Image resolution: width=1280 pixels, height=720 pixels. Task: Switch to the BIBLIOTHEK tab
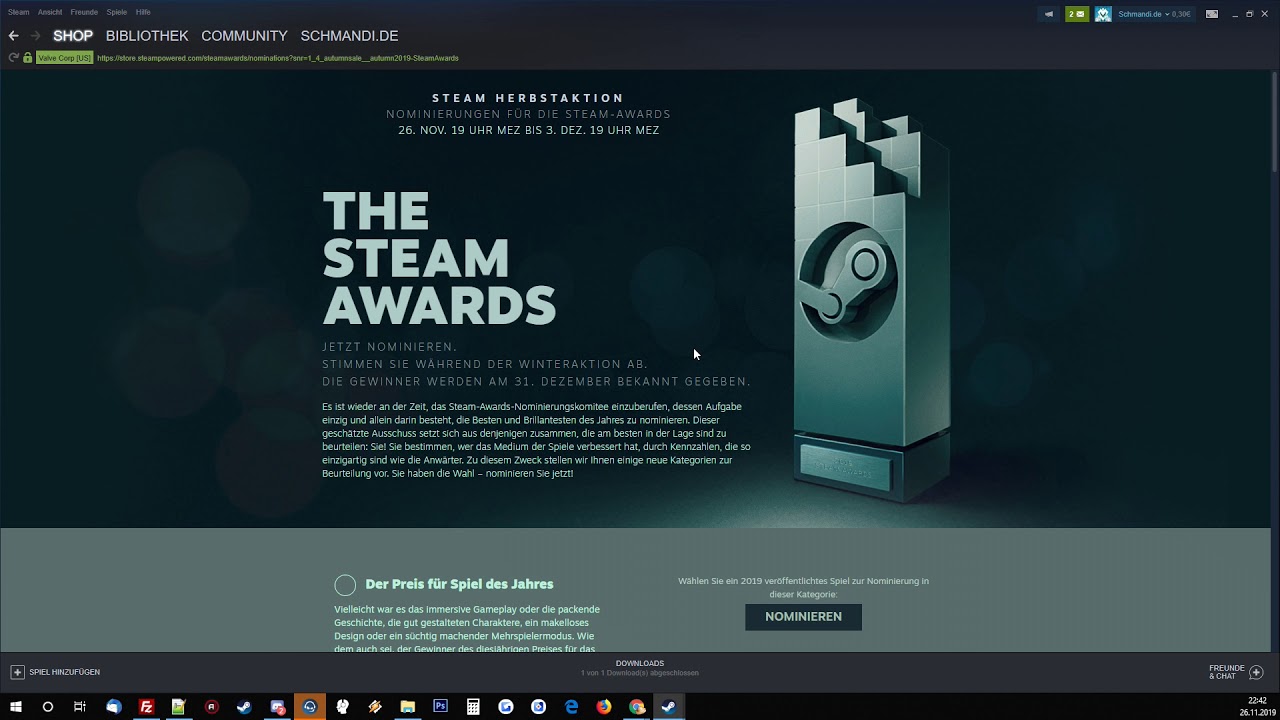[x=147, y=36]
